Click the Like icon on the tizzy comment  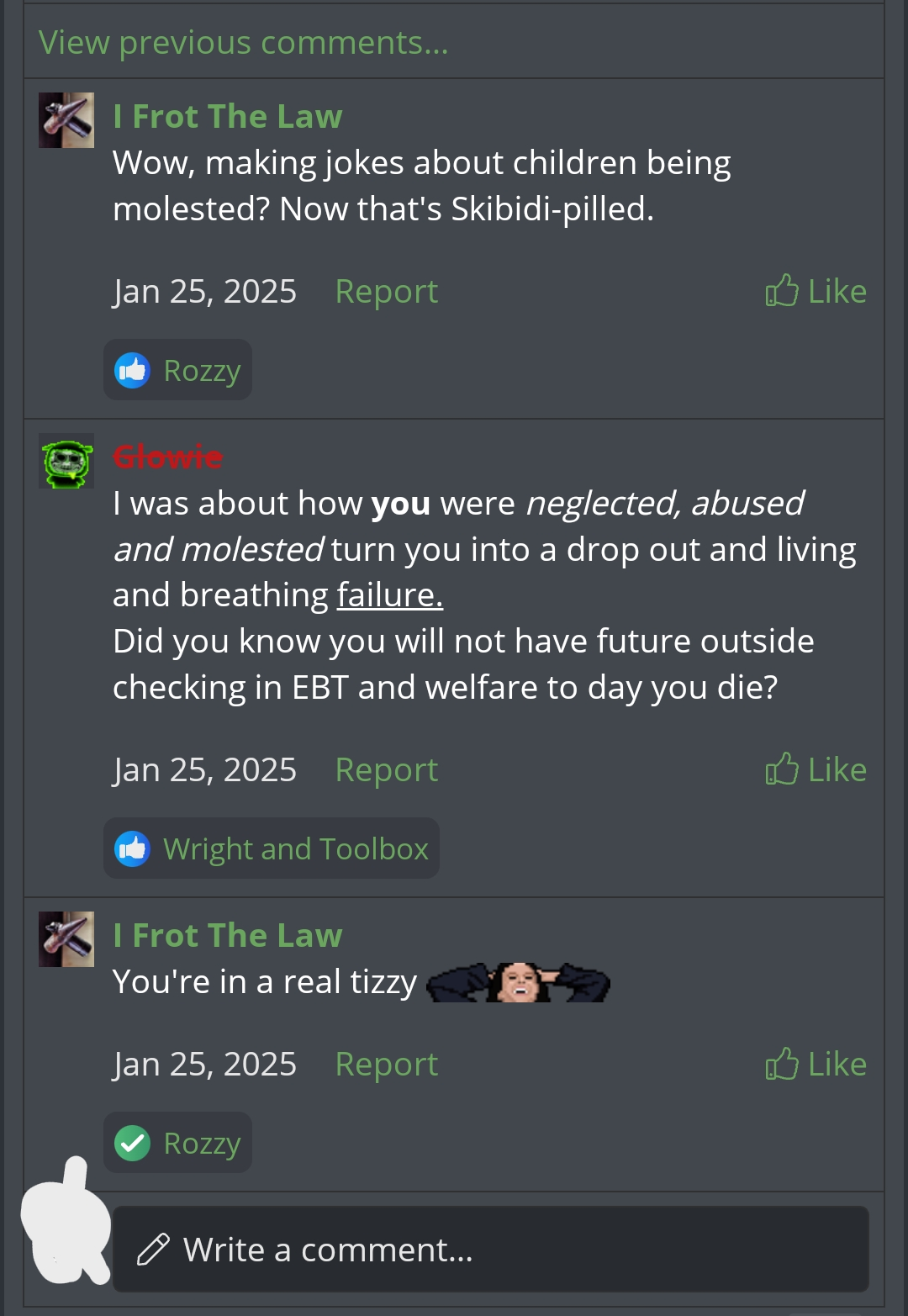click(x=783, y=1063)
